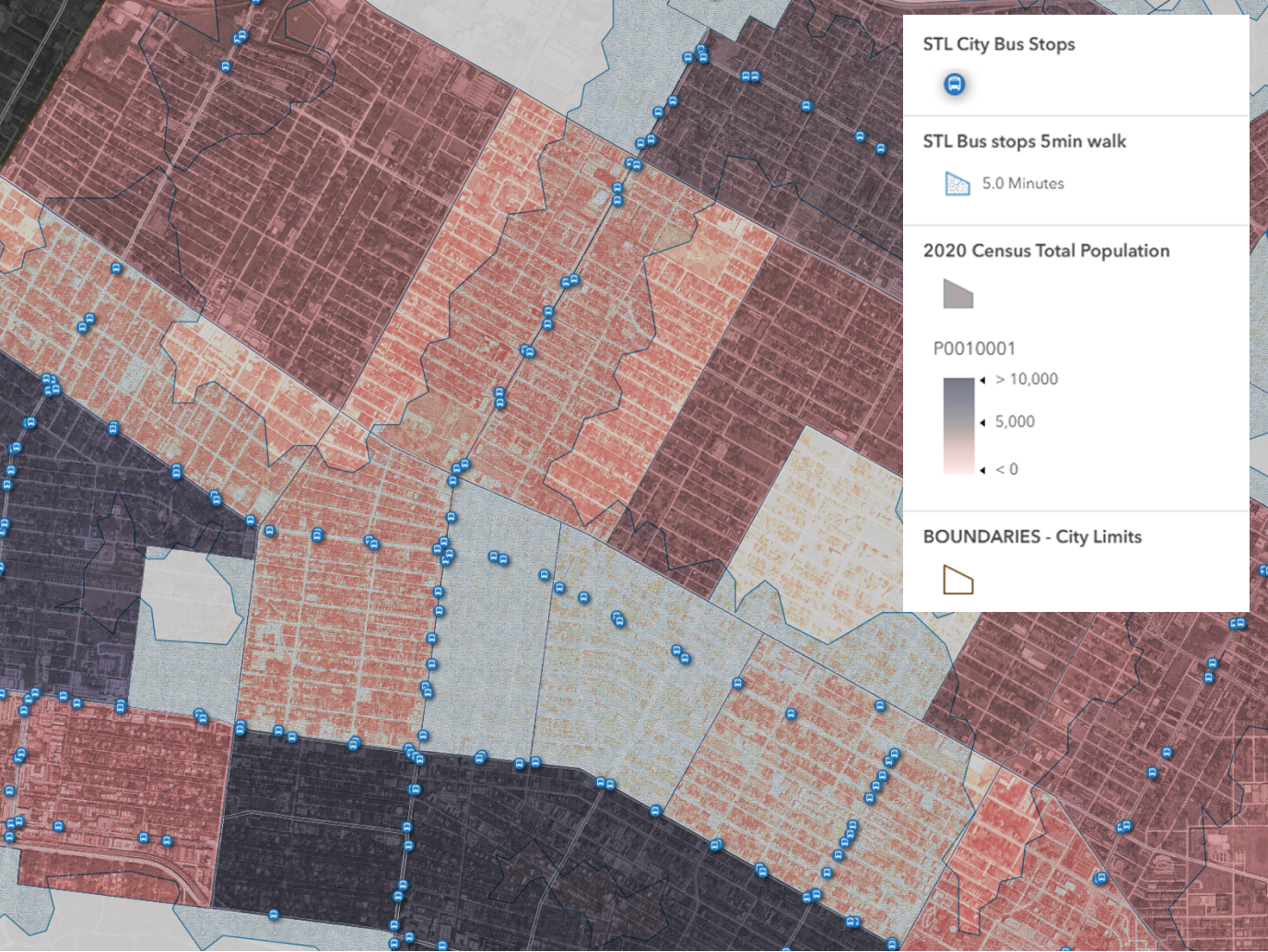This screenshot has height=952, width=1268.
Task: Select the STL Bus stops 5min walk heading
Action: tap(1025, 141)
